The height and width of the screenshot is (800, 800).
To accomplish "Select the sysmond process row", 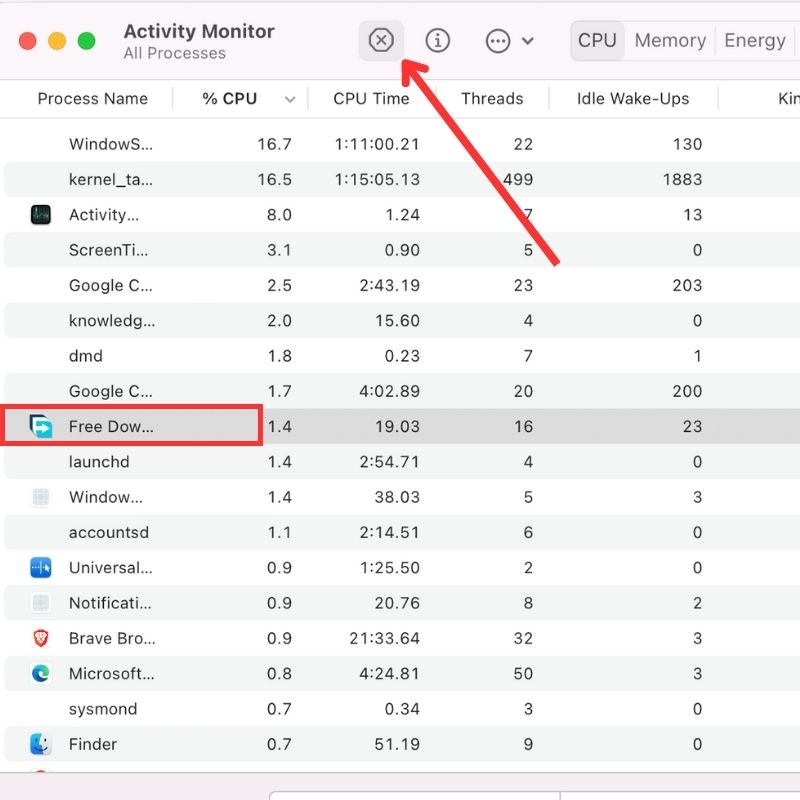I will [x=402, y=709].
